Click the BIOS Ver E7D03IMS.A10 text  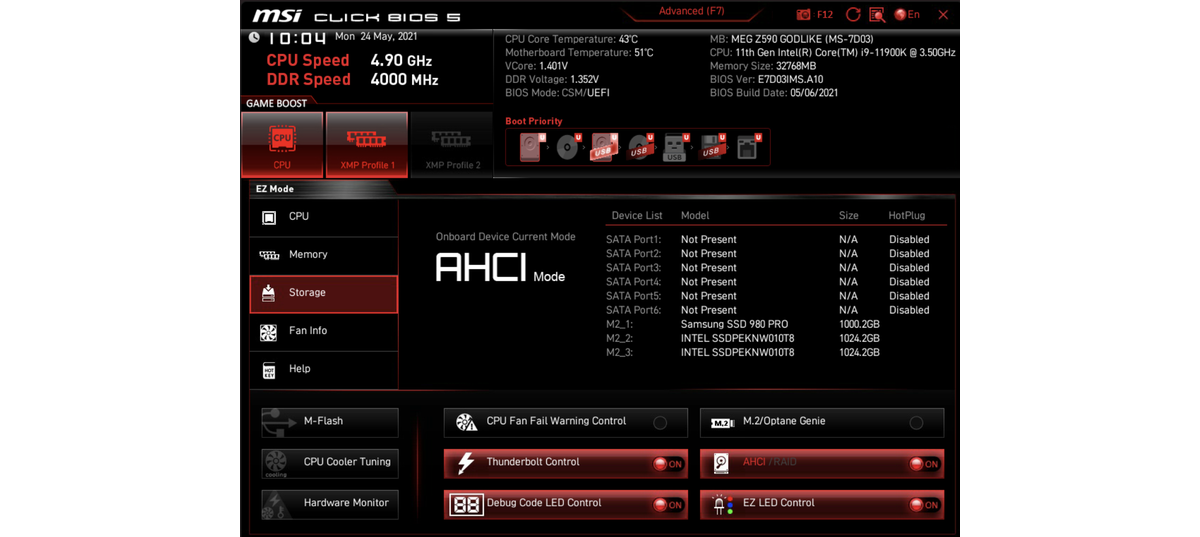[767, 80]
